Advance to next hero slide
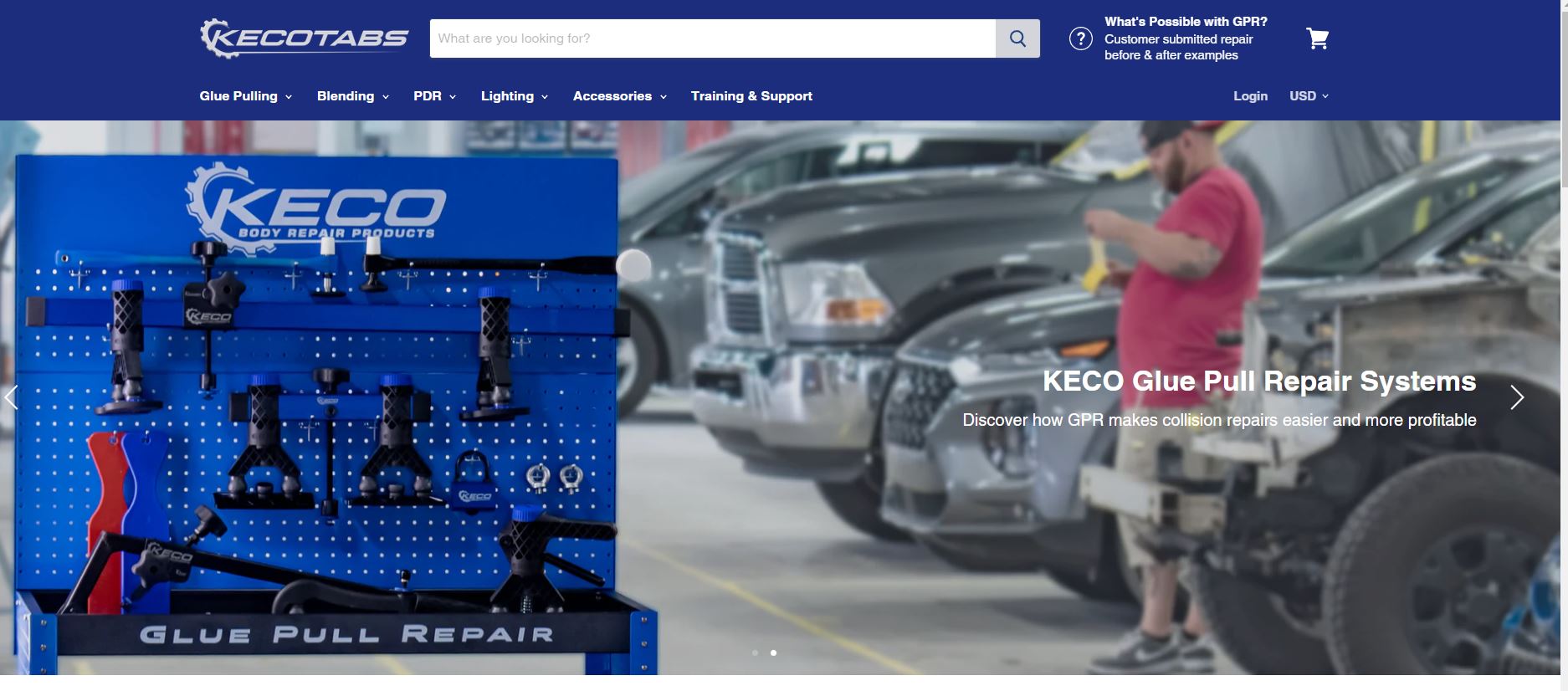The height and width of the screenshot is (691, 1568). point(1517,397)
